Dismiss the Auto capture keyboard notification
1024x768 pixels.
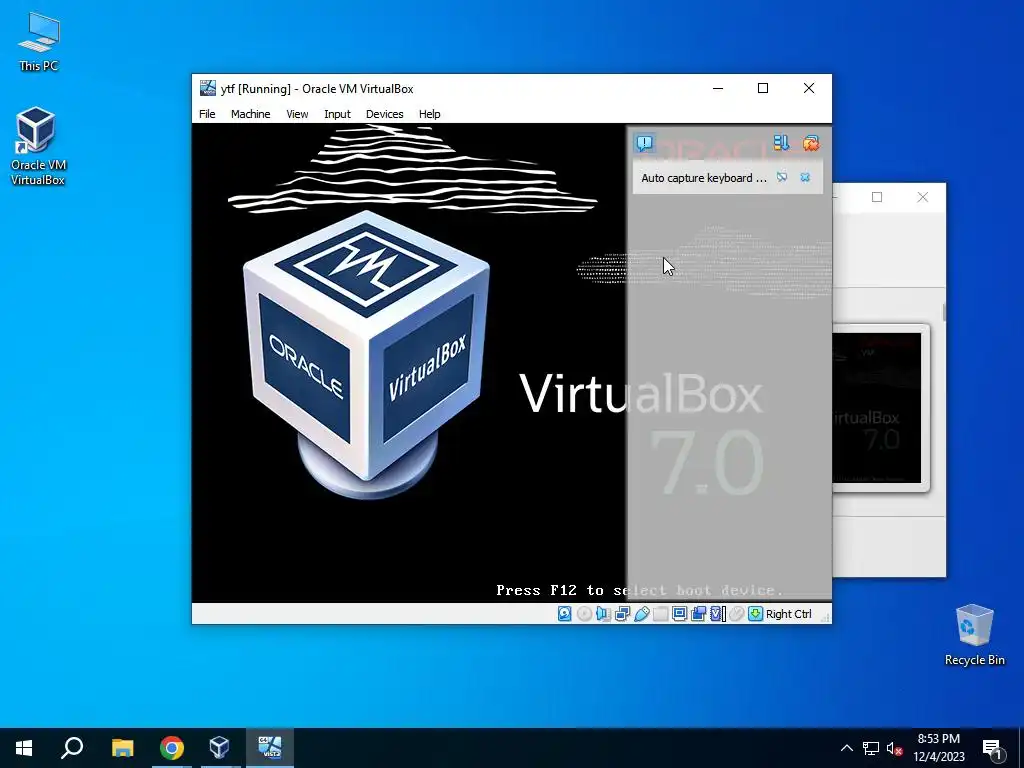click(x=805, y=178)
